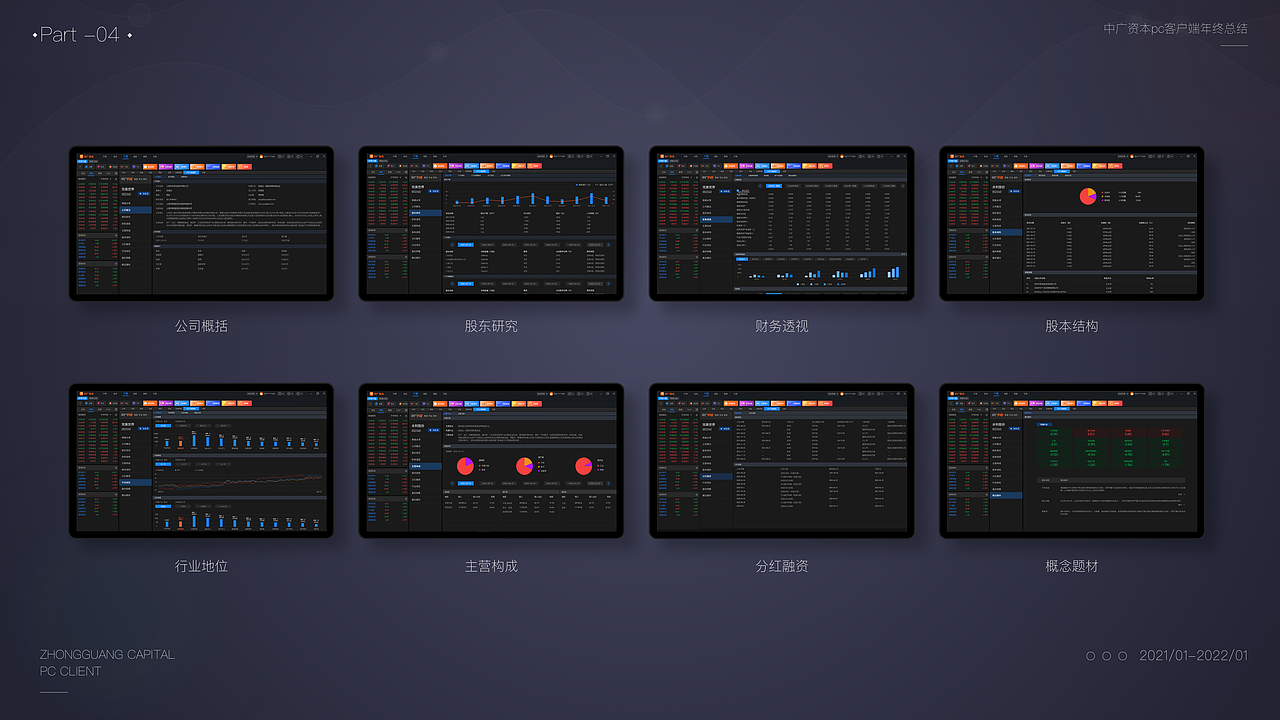Viewport: 1280px width, 720px height.
Task: Click the 公司概括 caption text
Action: [201, 326]
